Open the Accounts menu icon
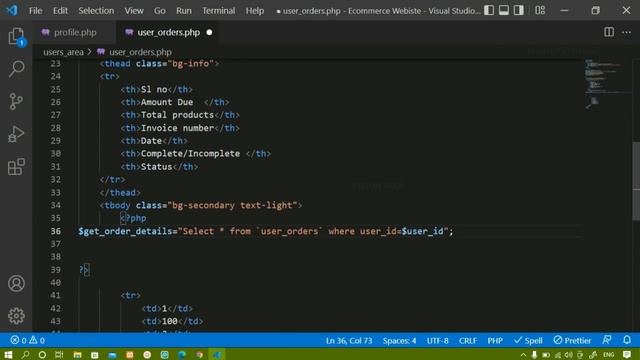The image size is (640, 360). click(16, 283)
